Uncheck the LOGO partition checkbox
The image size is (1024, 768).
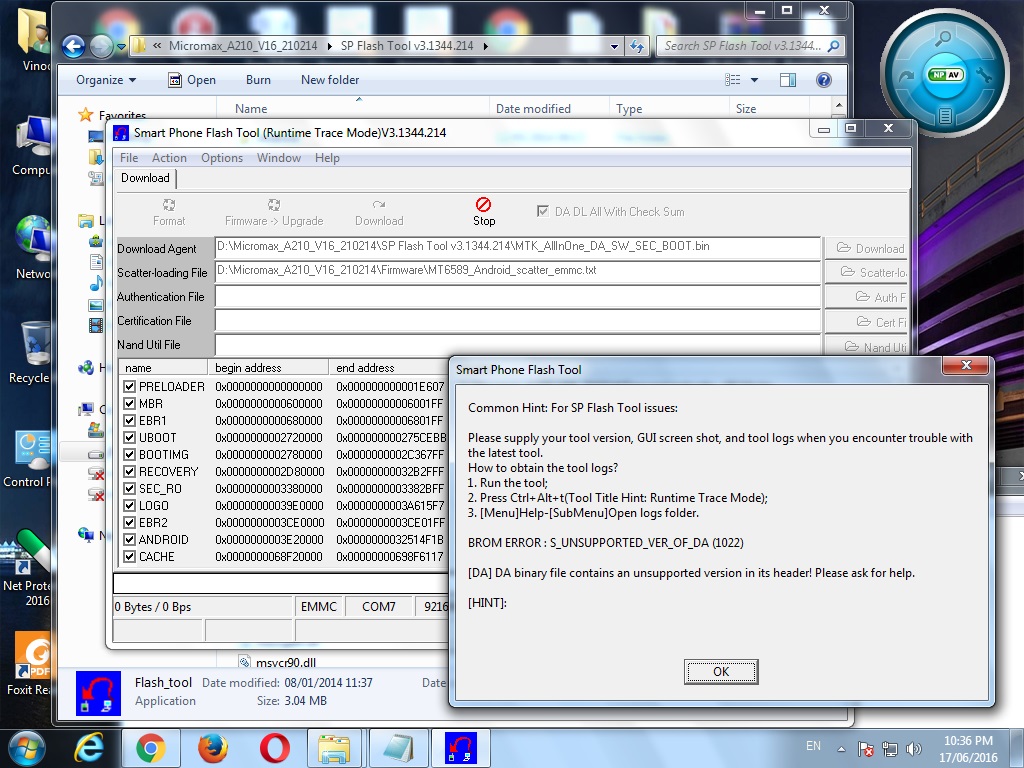point(129,505)
